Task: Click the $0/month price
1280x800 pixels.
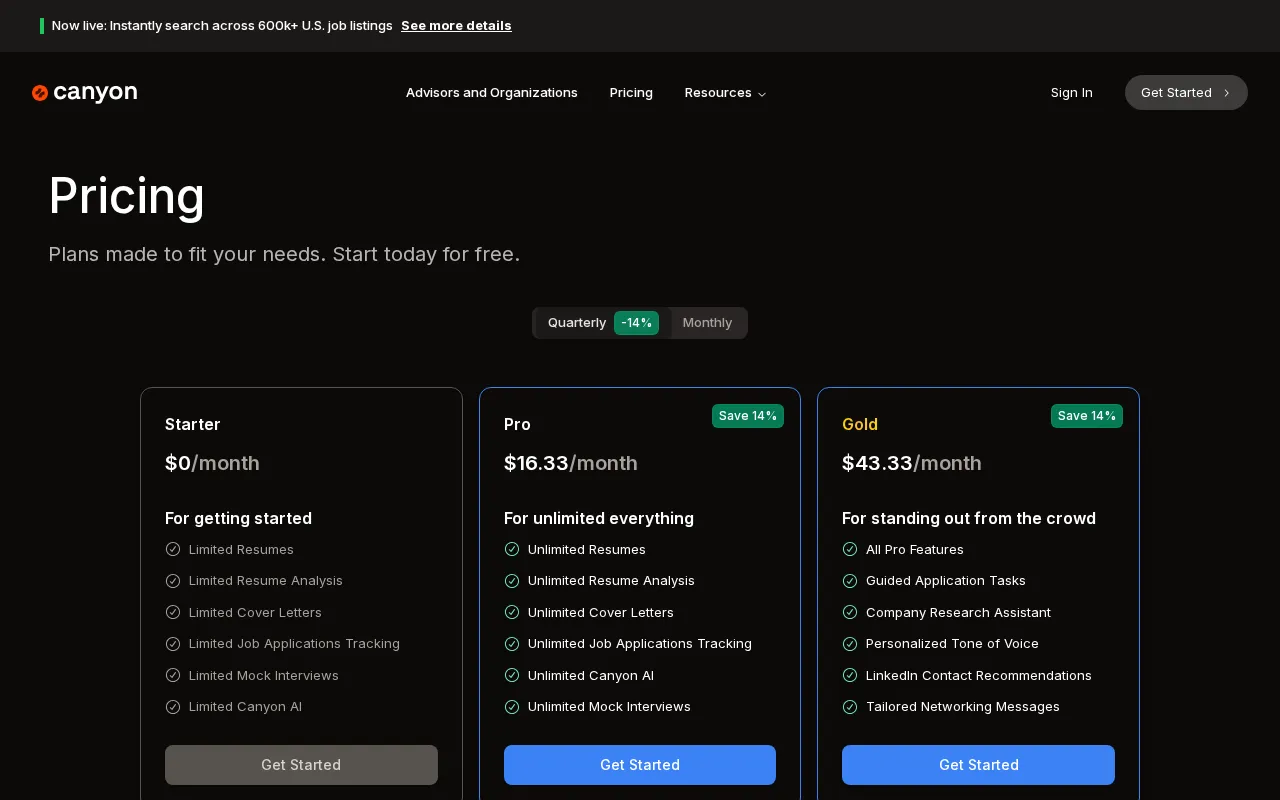Action: 212,463
